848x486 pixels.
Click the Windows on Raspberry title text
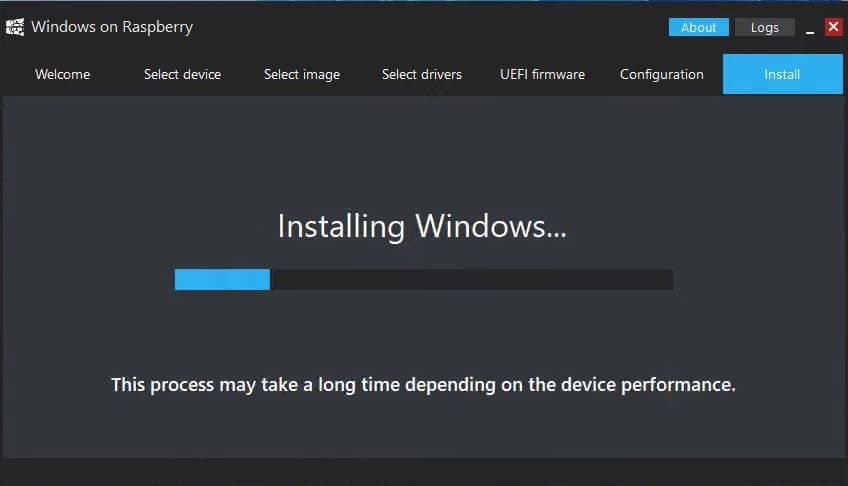click(112, 27)
